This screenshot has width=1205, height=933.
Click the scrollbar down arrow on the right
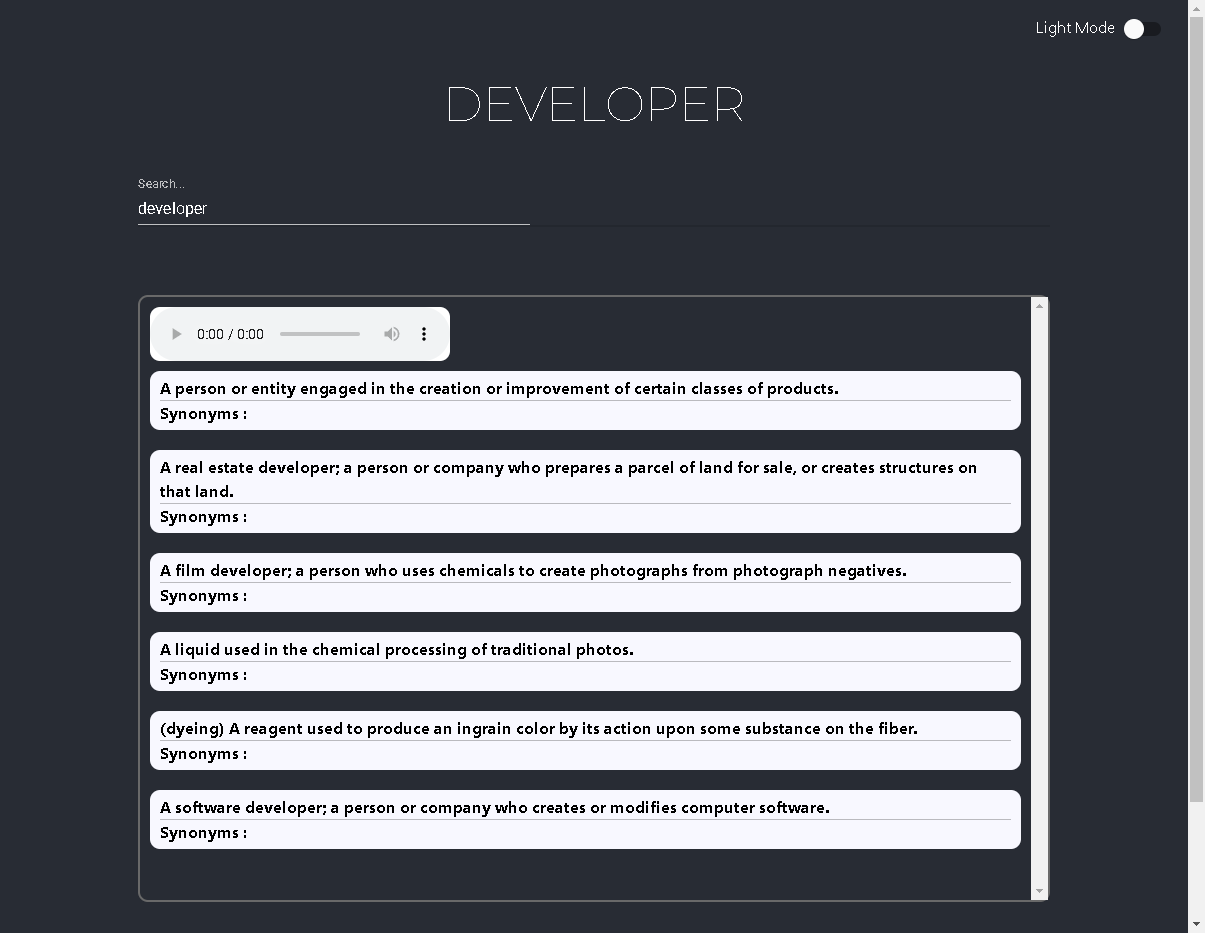(x=1196, y=925)
